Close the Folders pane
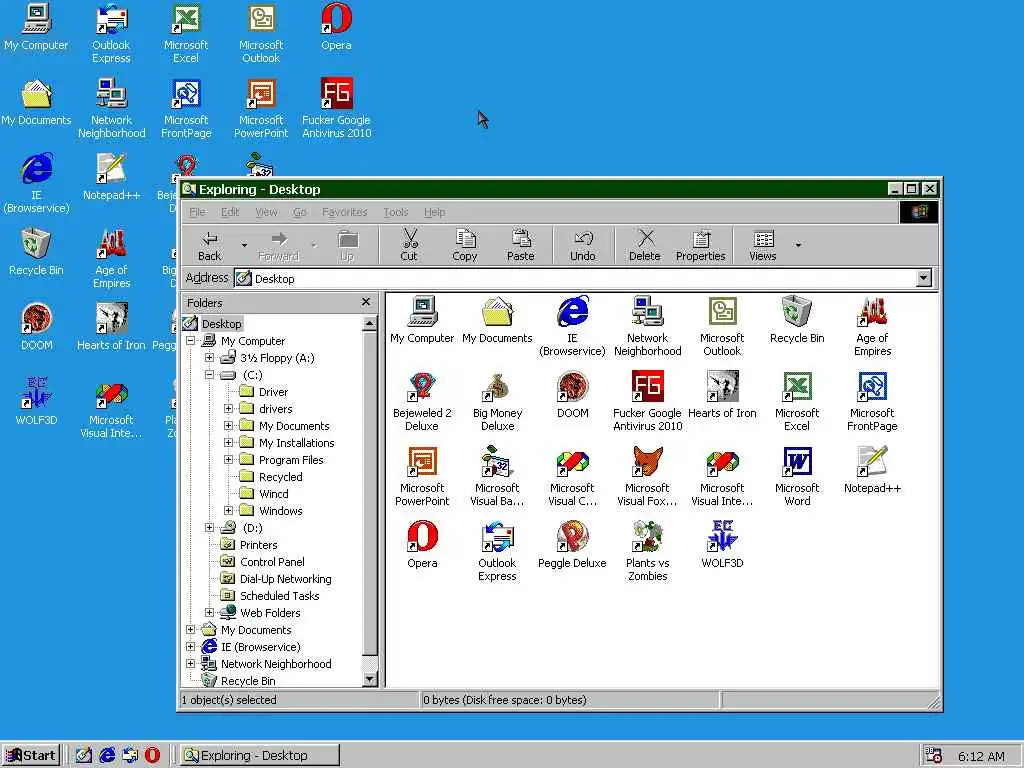The width and height of the screenshot is (1024, 768). click(x=366, y=302)
